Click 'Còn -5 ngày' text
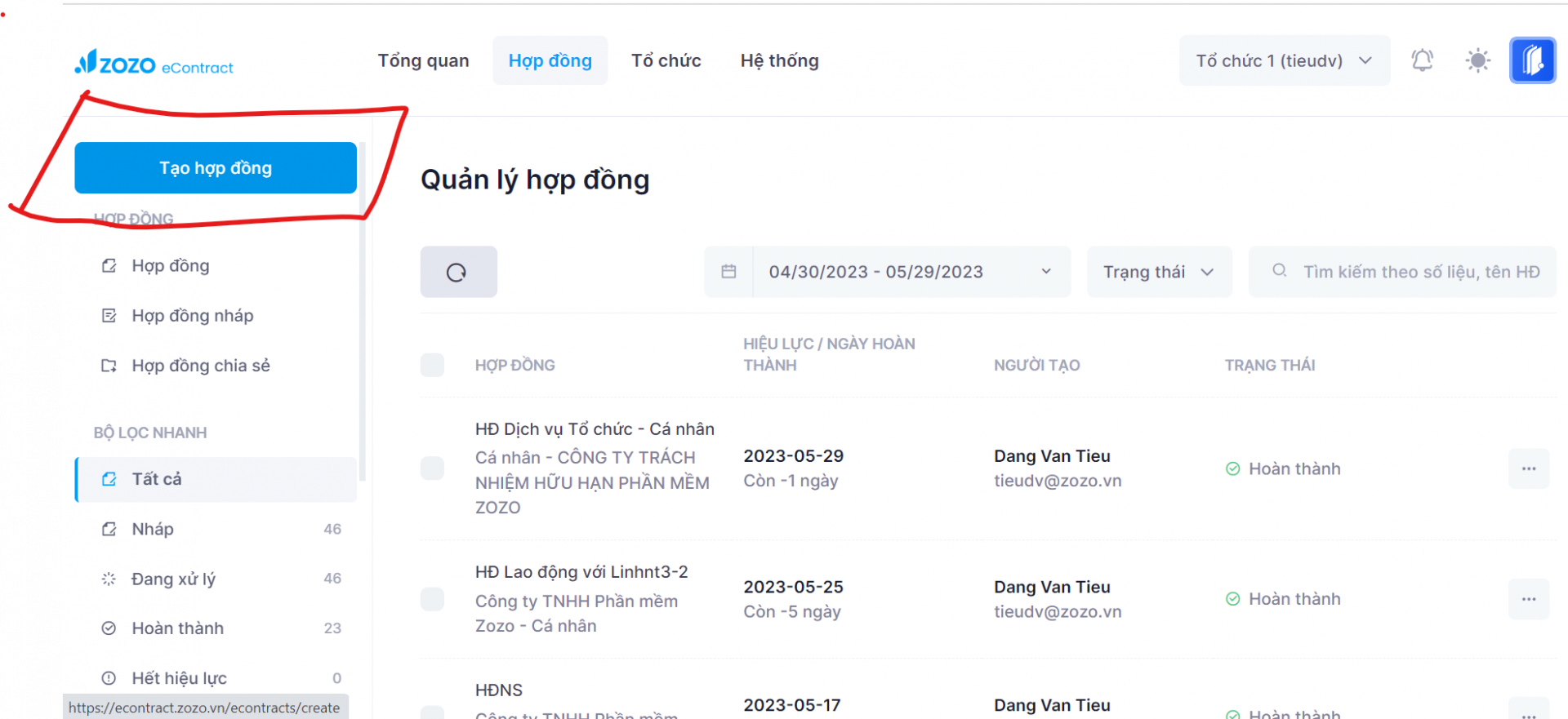The height and width of the screenshot is (719, 1568). point(792,611)
